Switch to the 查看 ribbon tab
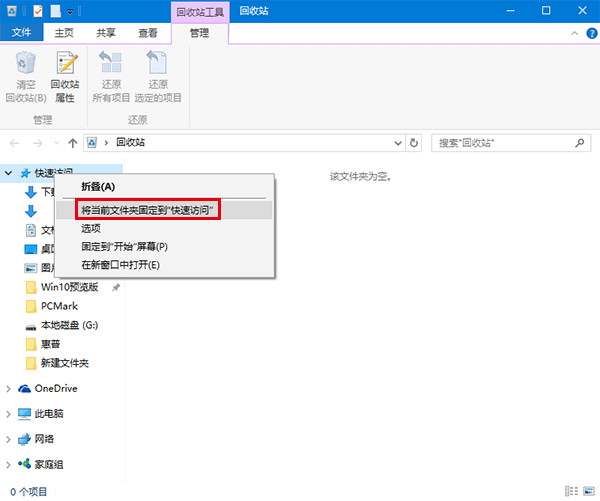Screen dimensions: 600x501 click(x=148, y=33)
